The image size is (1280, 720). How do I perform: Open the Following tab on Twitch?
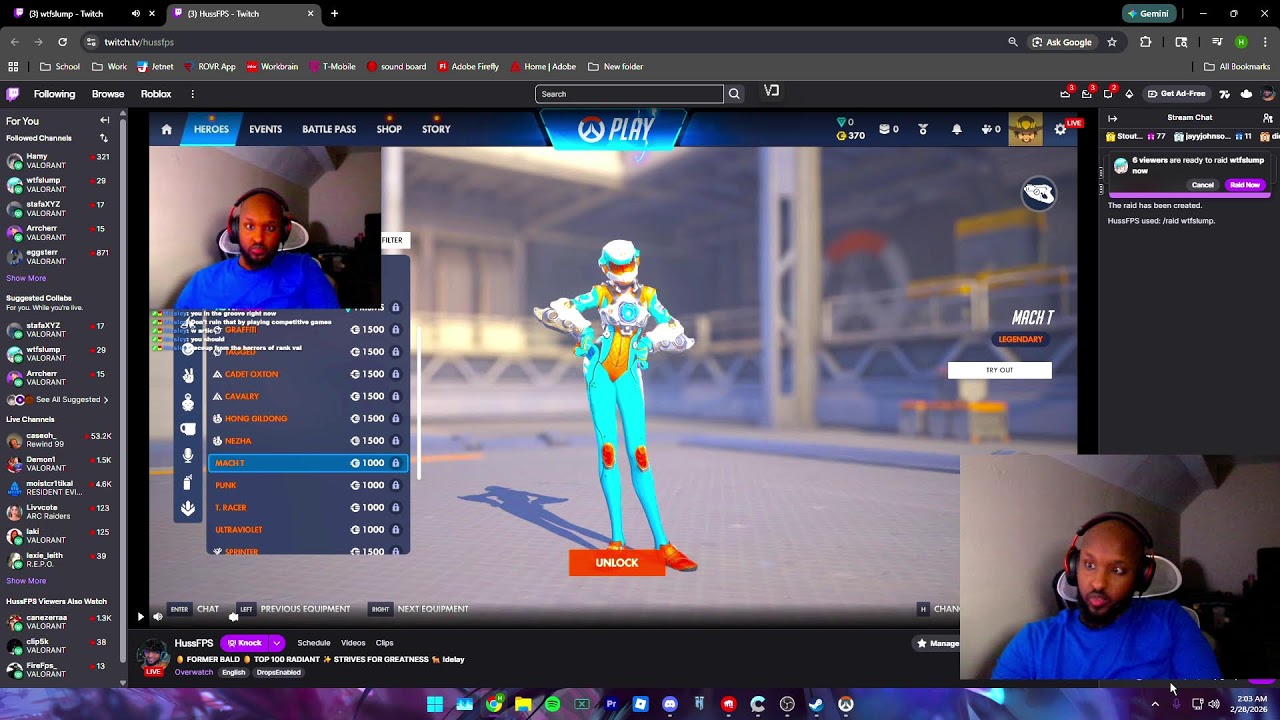pos(54,94)
